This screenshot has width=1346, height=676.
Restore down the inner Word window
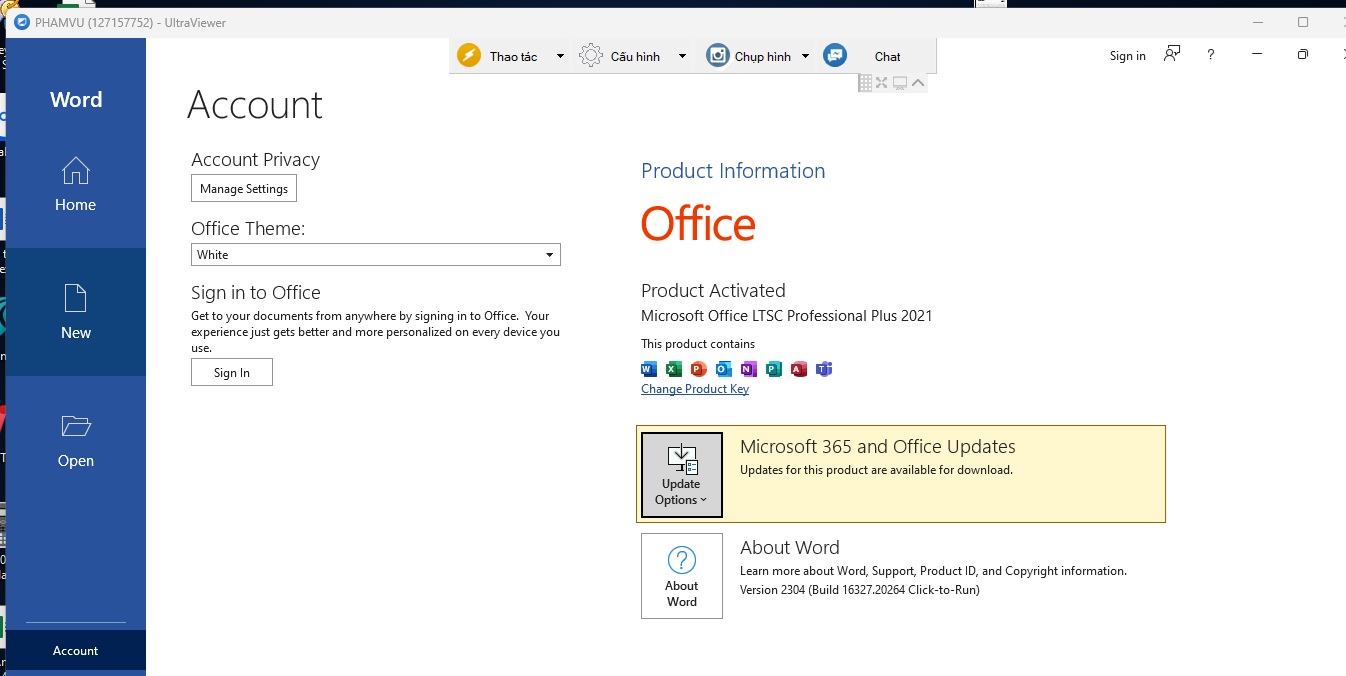pyautogui.click(x=1302, y=54)
